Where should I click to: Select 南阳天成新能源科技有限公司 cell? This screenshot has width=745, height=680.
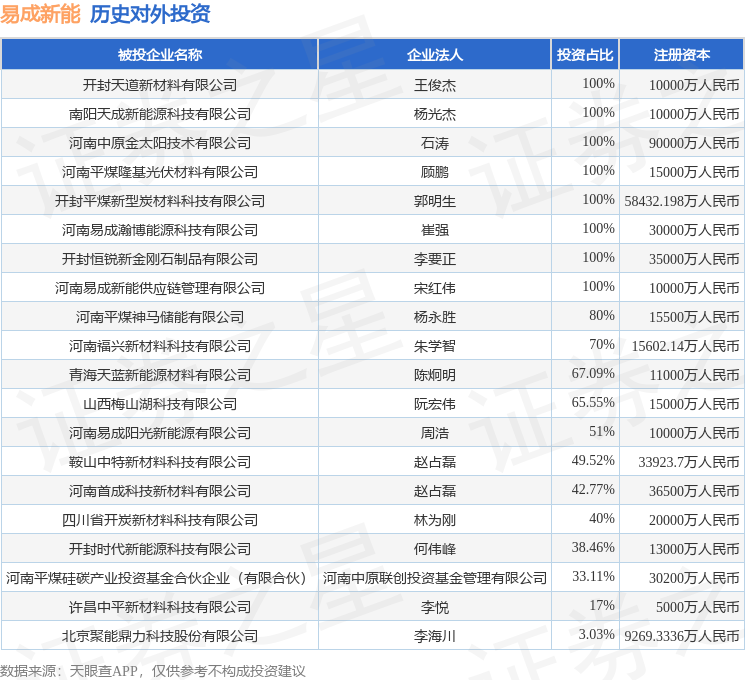click(x=160, y=114)
